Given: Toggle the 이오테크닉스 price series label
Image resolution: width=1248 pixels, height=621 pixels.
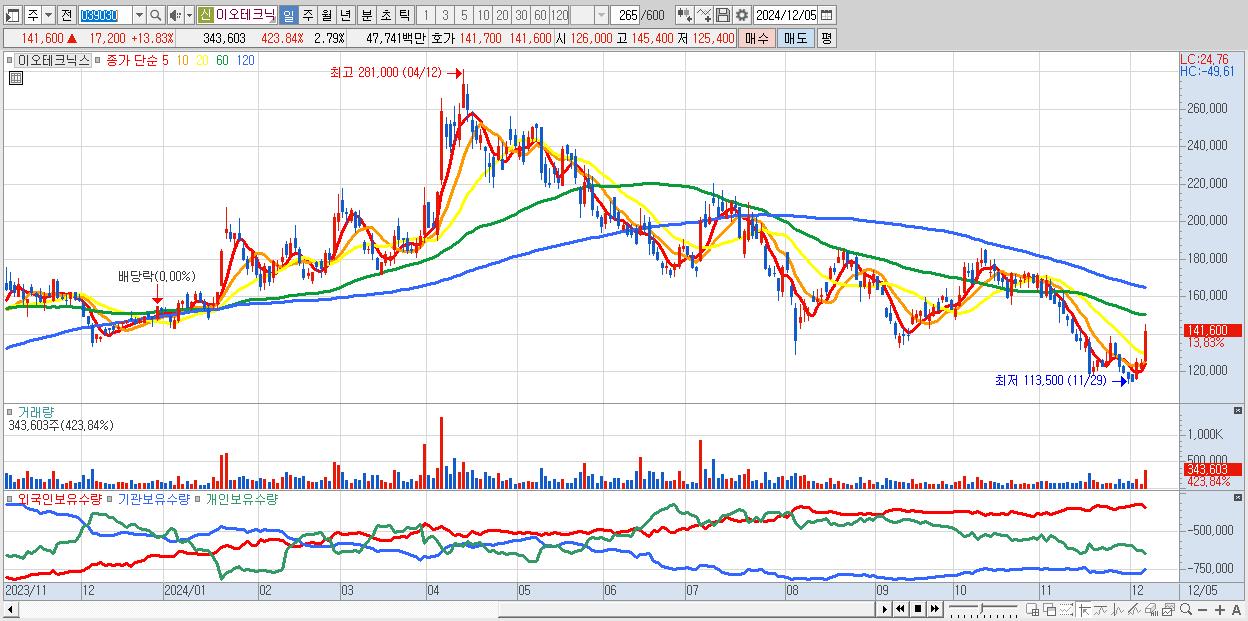Looking at the screenshot, I should pos(51,60).
